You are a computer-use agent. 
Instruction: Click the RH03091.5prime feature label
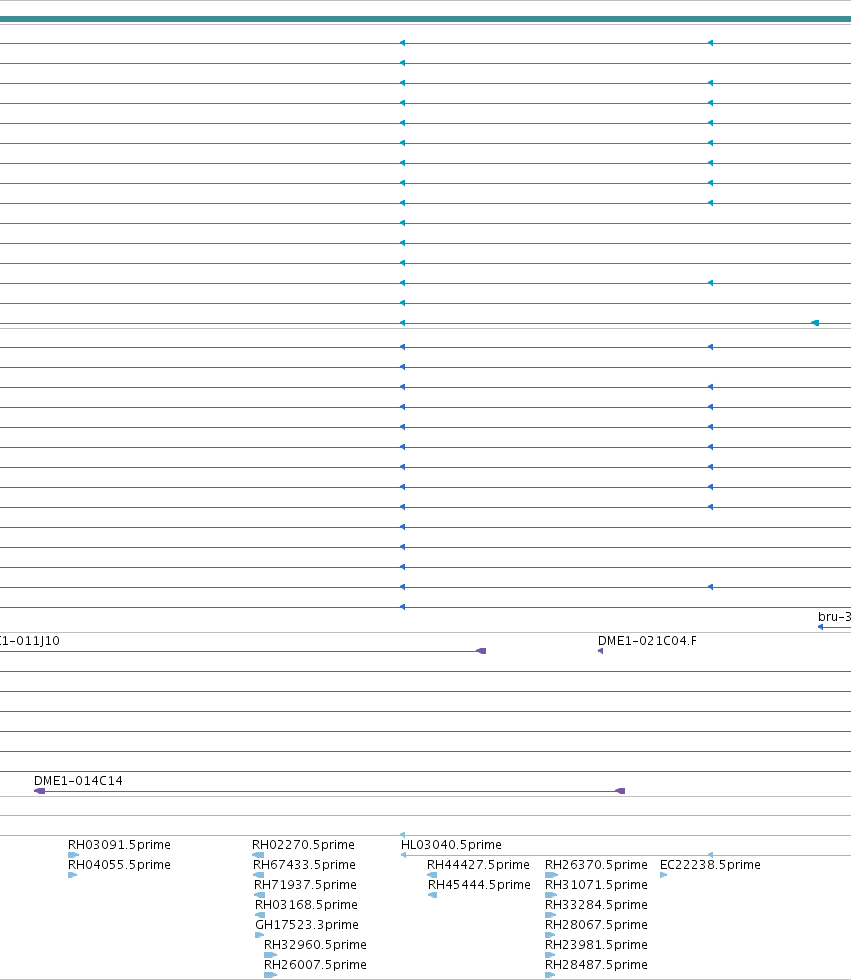click(x=119, y=845)
